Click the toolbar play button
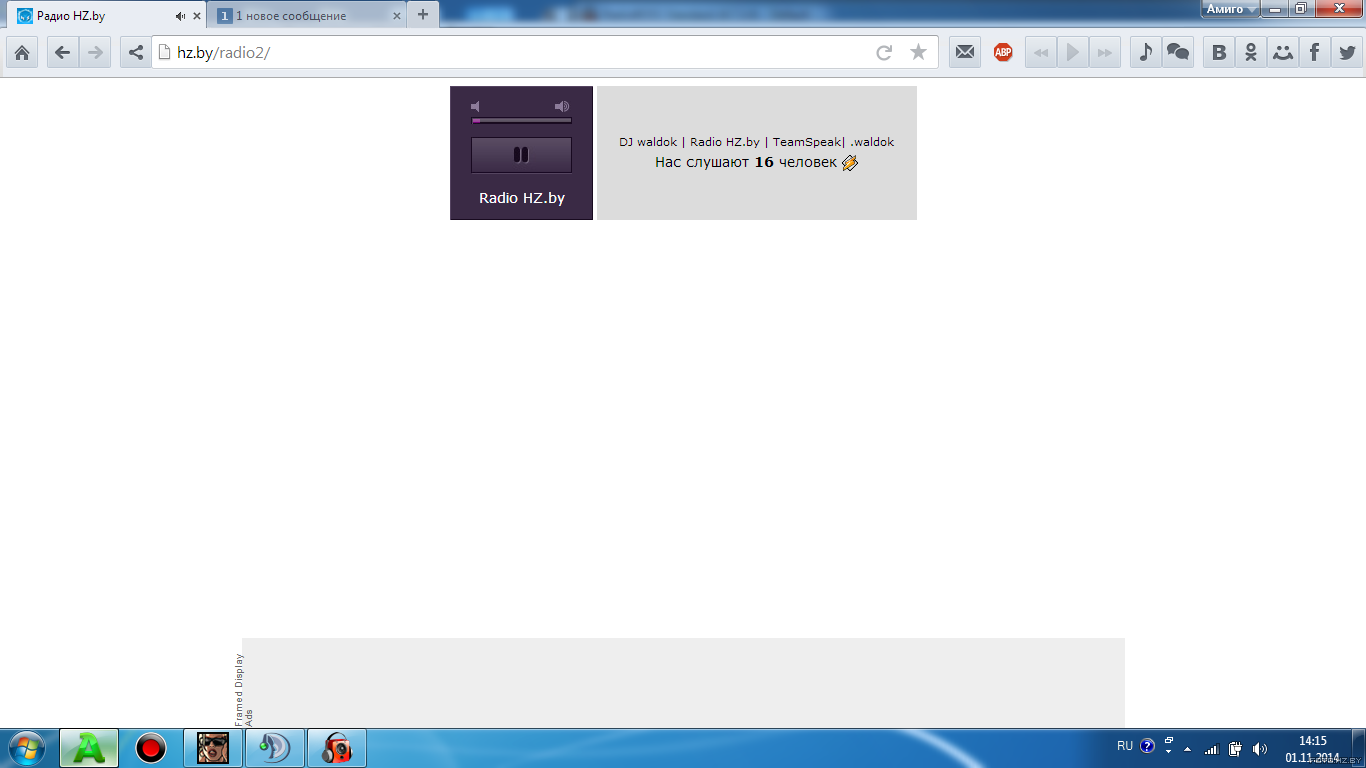 1073,52
